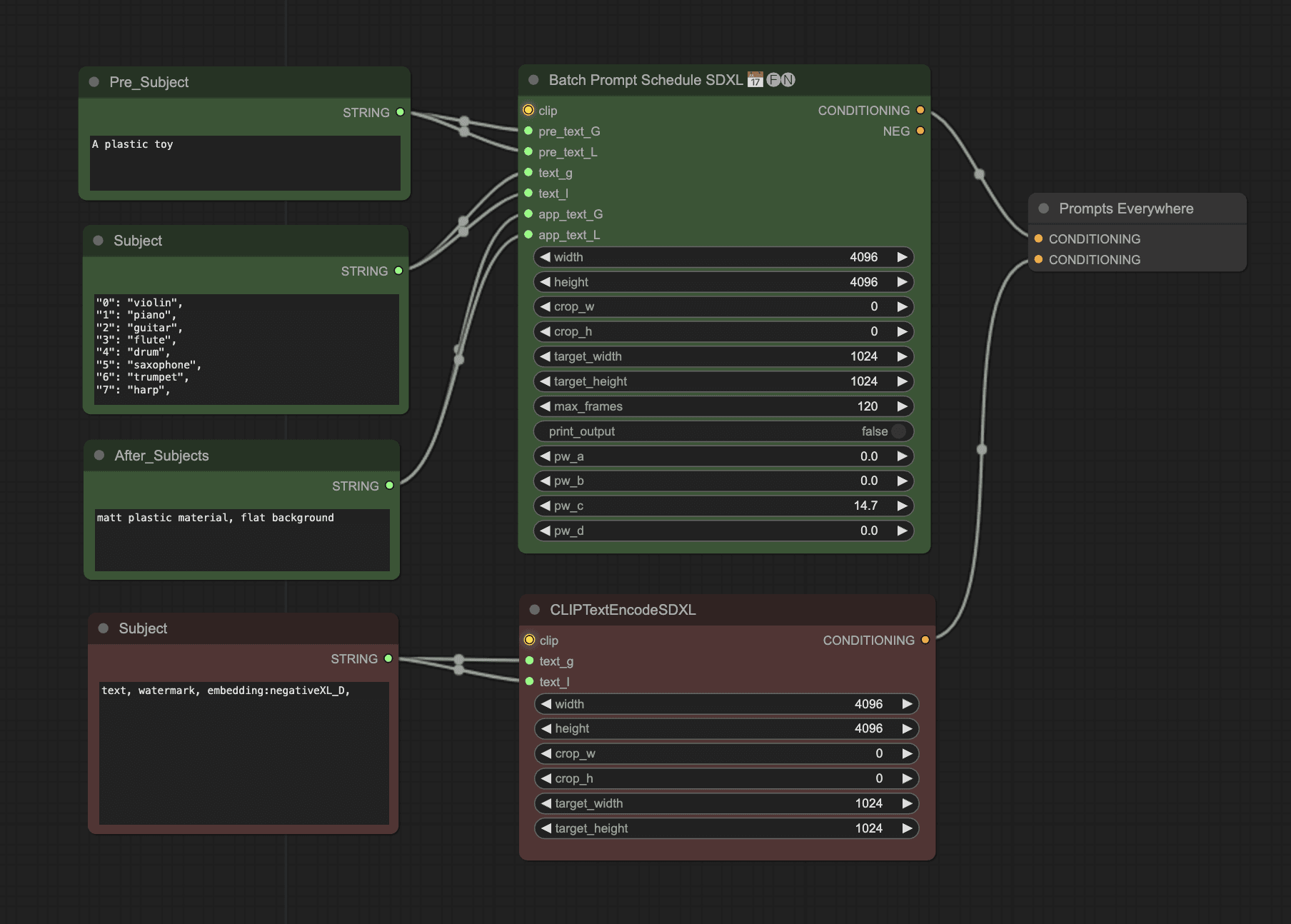
Task: Click the target_width slider in Batch Prompt Schedule
Action: coord(723,356)
